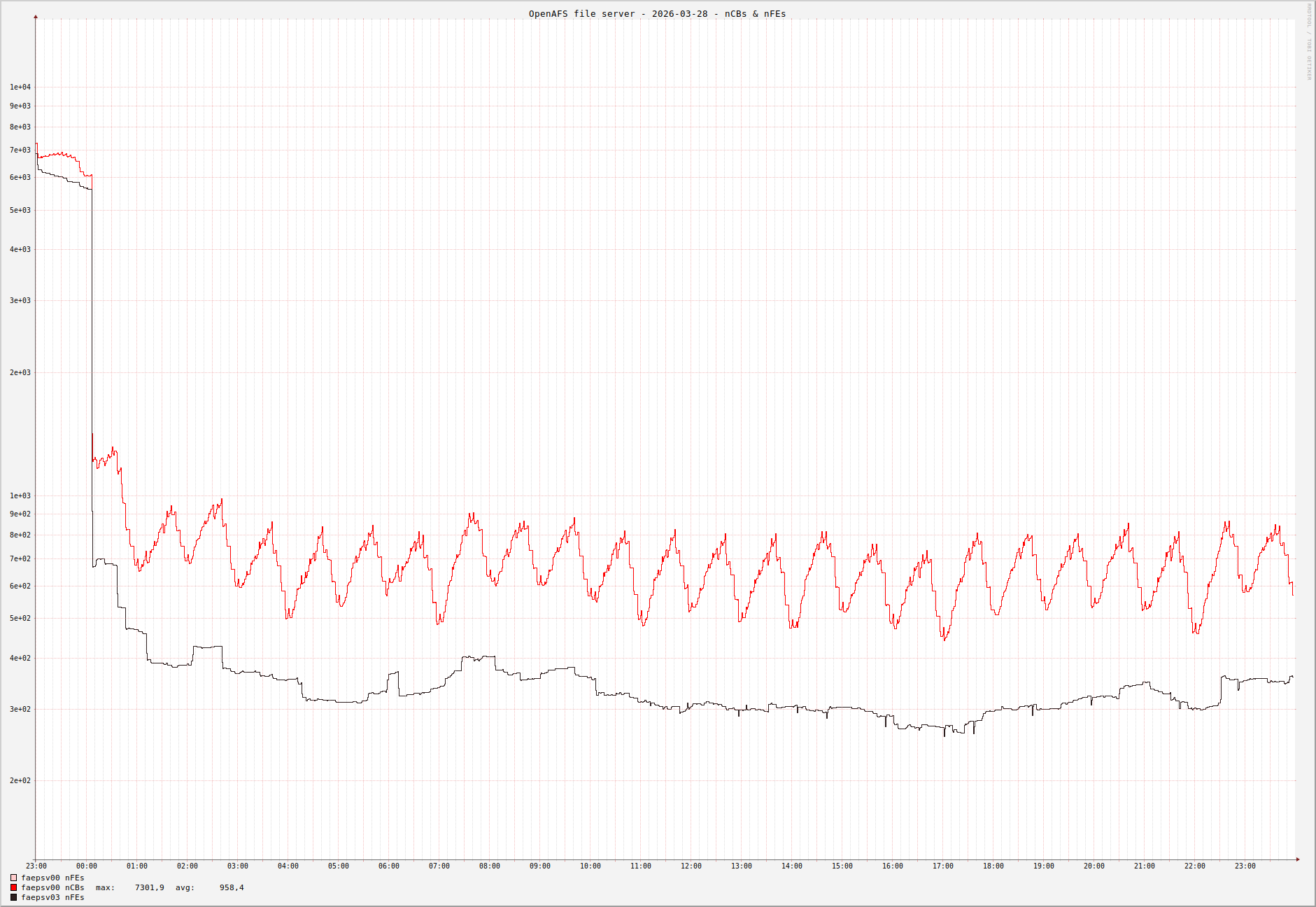Click the 2e+02 y-axis label
Viewport: 1316px width, 907px height.
[x=20, y=781]
